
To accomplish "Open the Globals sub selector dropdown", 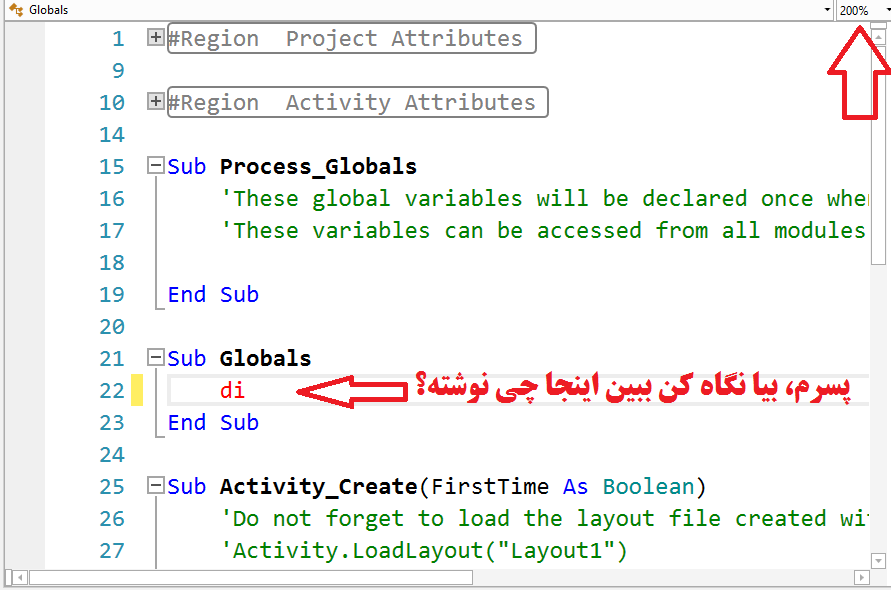I will 827,10.
